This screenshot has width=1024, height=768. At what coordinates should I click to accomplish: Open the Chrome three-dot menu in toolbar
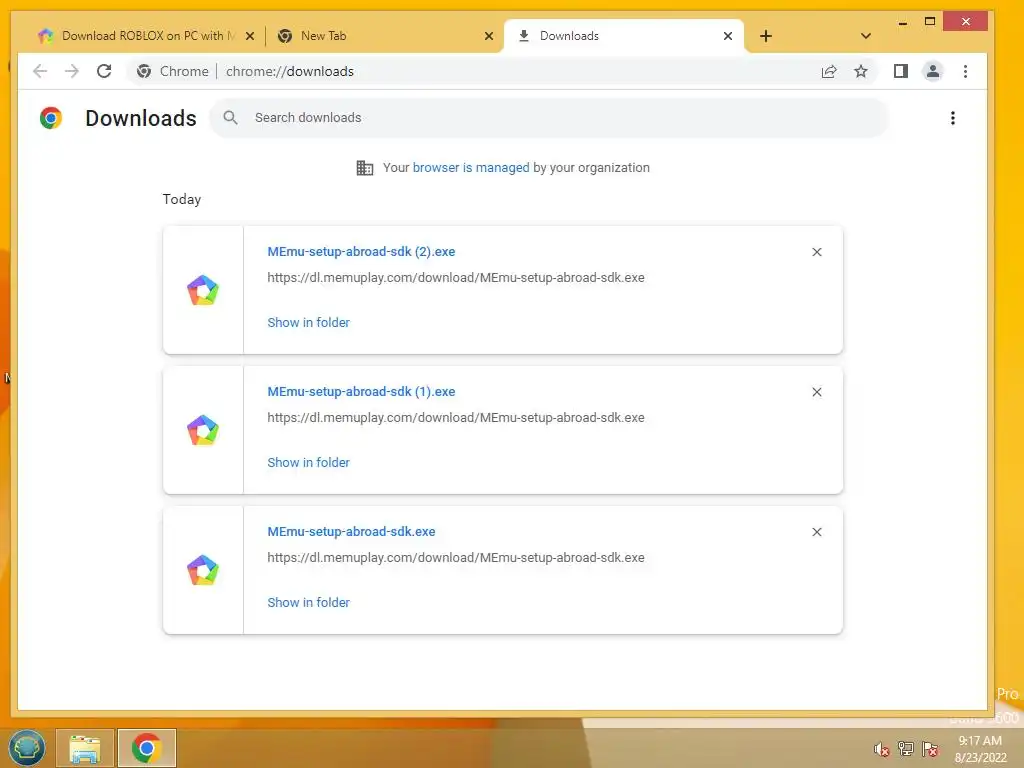(x=965, y=71)
